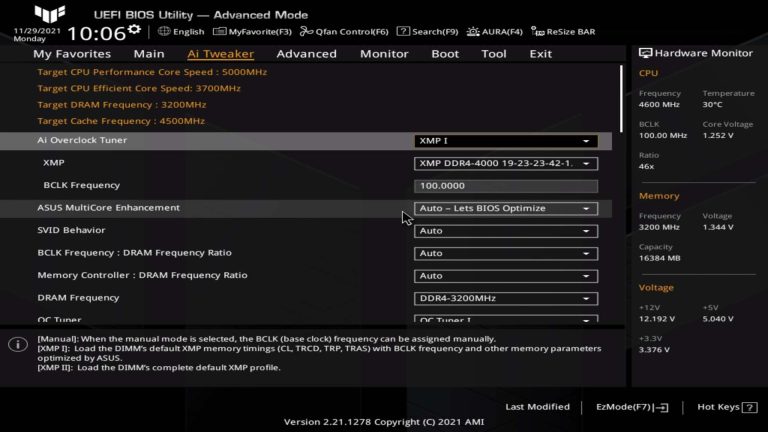The width and height of the screenshot is (768, 432).
Task: Expand the XMP profile dropdown
Action: (506, 164)
